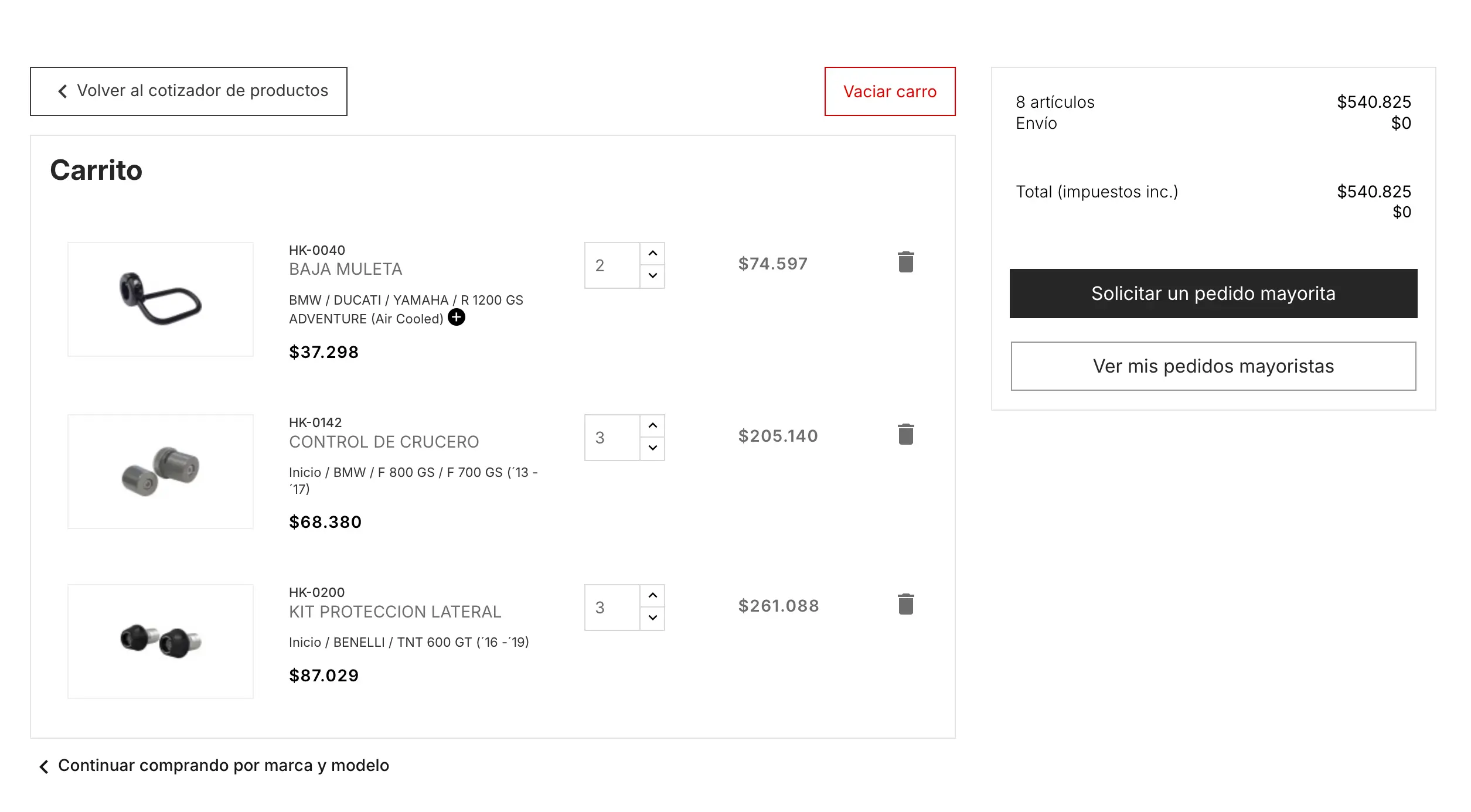Viewport: 1471px width, 812px height.
Task: Lower KIT PROTECCION LATERAL quantity with down arrow
Action: [652, 618]
